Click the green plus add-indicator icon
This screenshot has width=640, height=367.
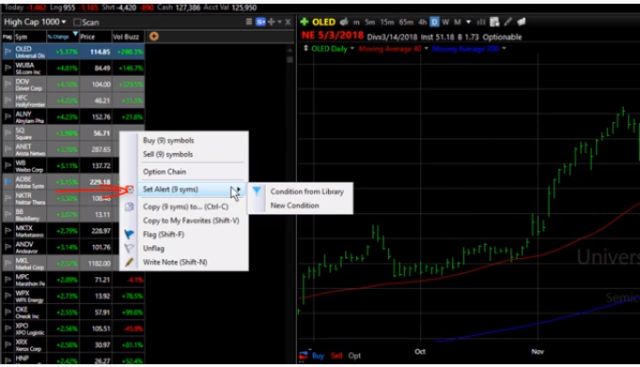pos(304,22)
